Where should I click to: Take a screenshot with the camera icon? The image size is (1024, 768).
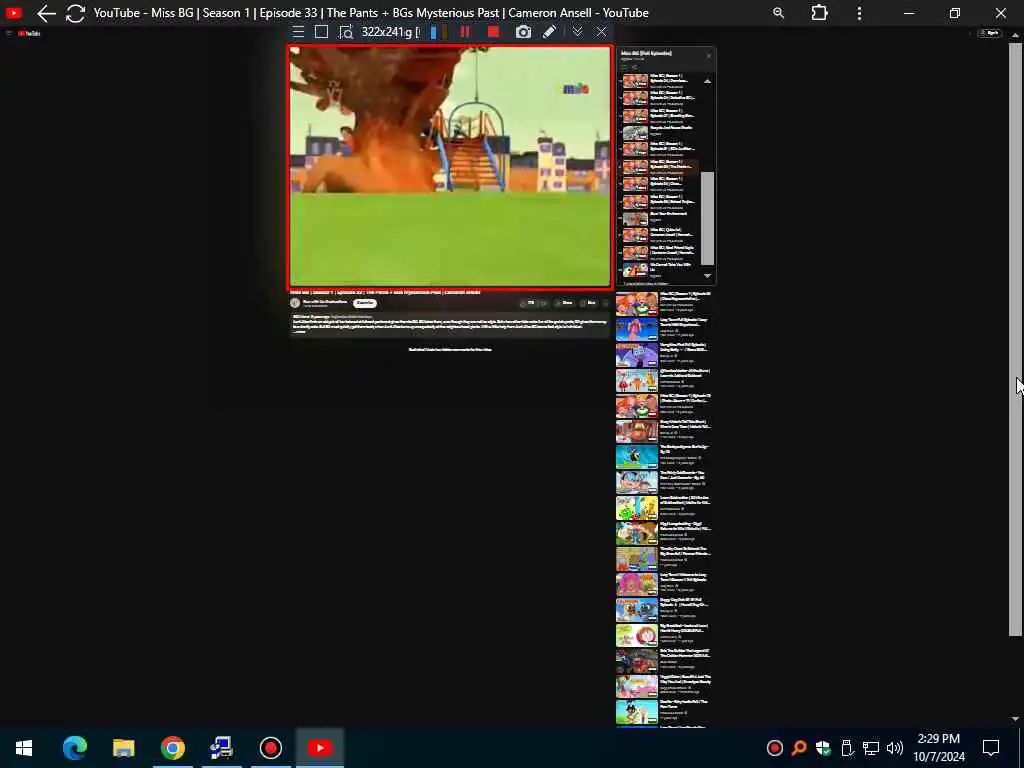pos(523,32)
